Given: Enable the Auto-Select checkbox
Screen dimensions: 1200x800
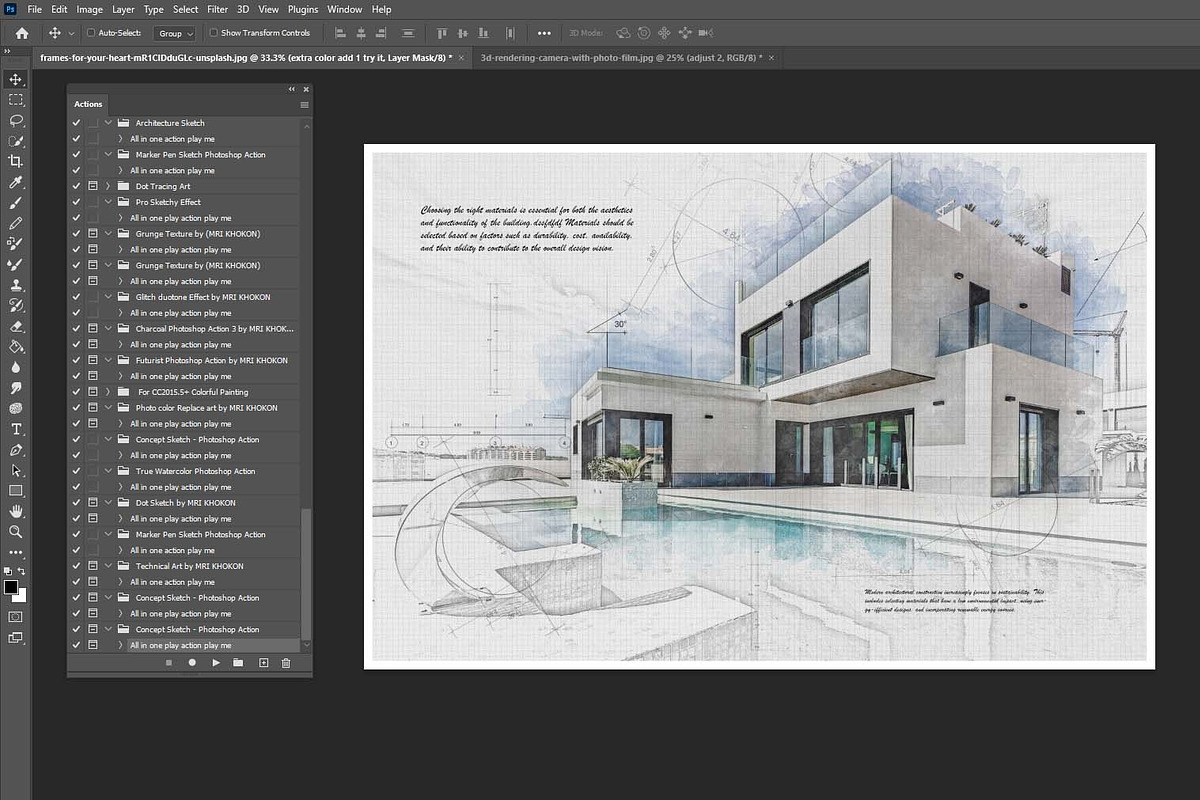Looking at the screenshot, I should (90, 33).
